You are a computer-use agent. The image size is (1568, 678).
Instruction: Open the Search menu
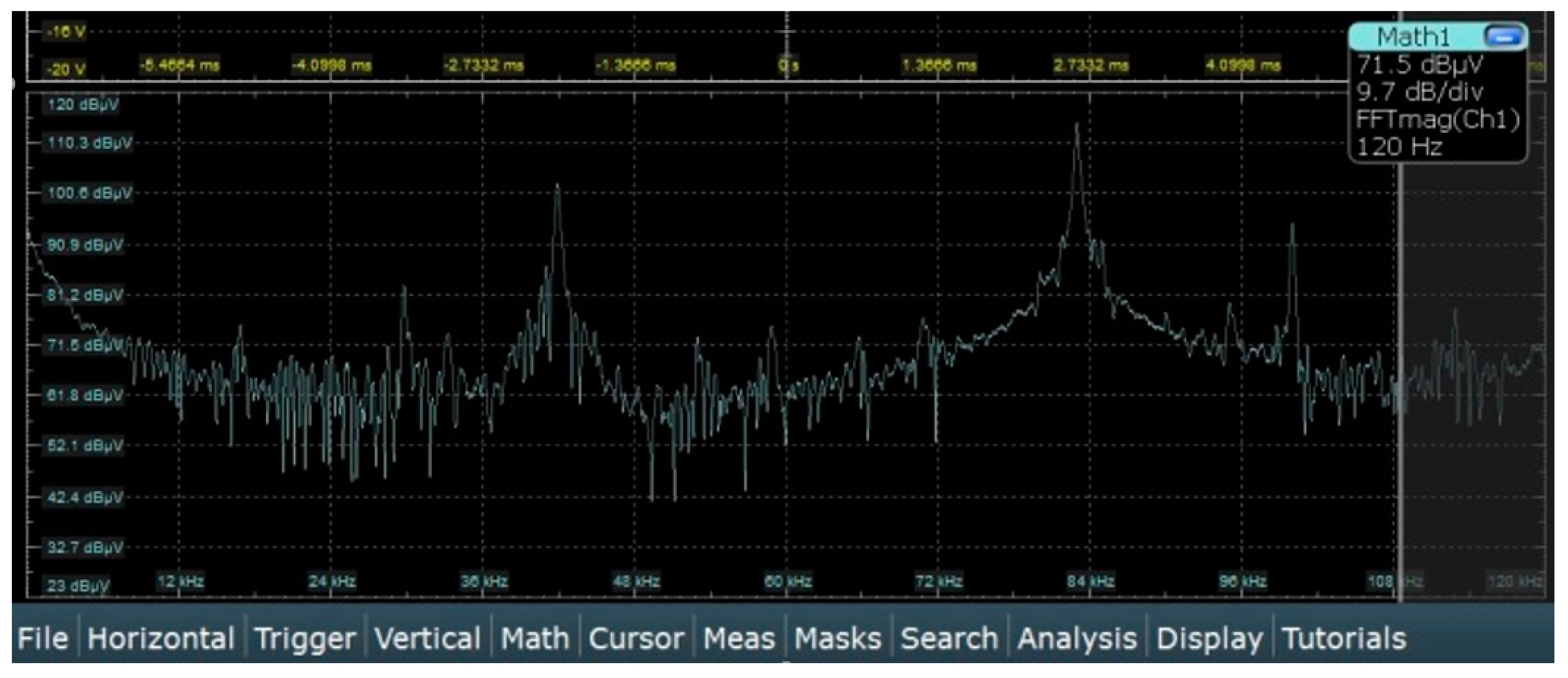(949, 639)
